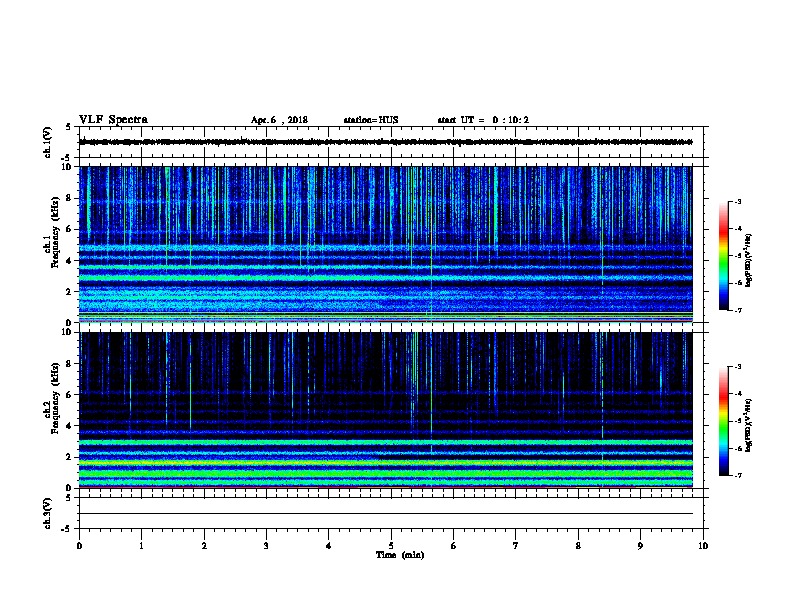Click time axis tick label "4"

tap(329, 546)
